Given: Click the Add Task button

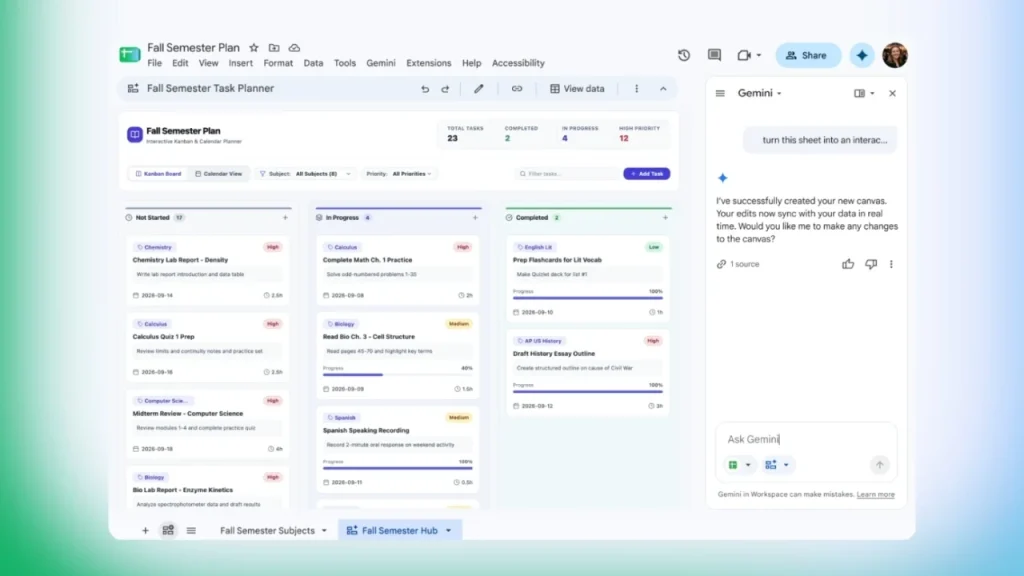Looking at the screenshot, I should [x=647, y=174].
